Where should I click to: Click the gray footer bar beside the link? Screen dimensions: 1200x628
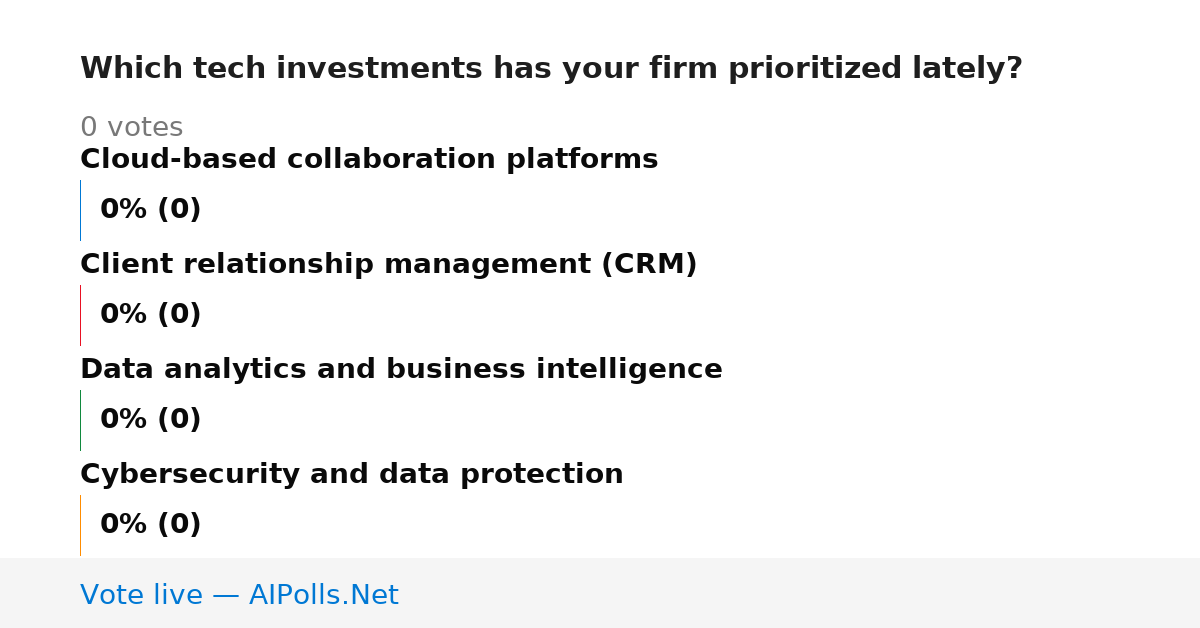(x=800, y=593)
